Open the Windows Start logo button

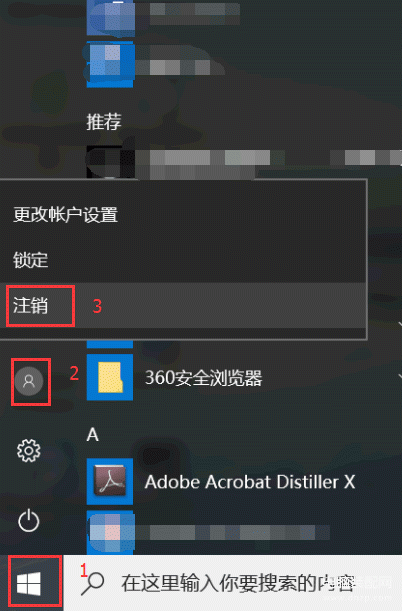(x=29, y=583)
